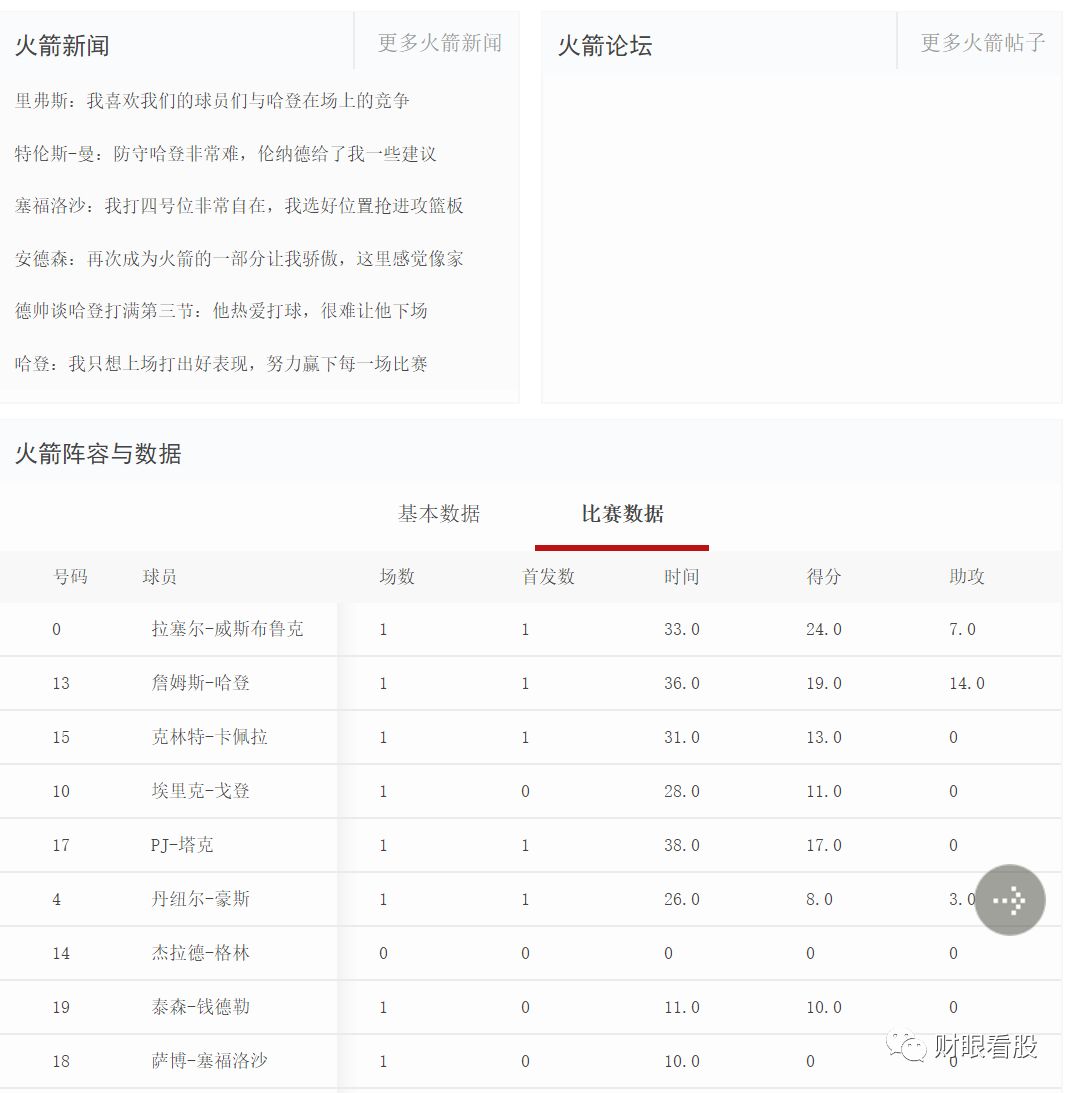The height and width of the screenshot is (1093, 1072).
Task: Open the 更多火箭帖子 link
Action: 983,43
